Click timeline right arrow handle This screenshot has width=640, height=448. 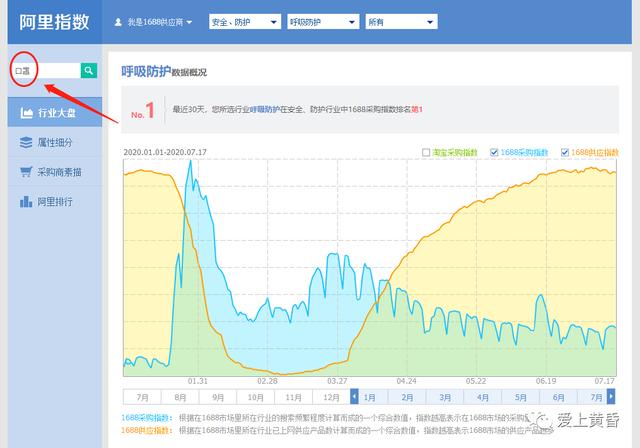[611, 397]
